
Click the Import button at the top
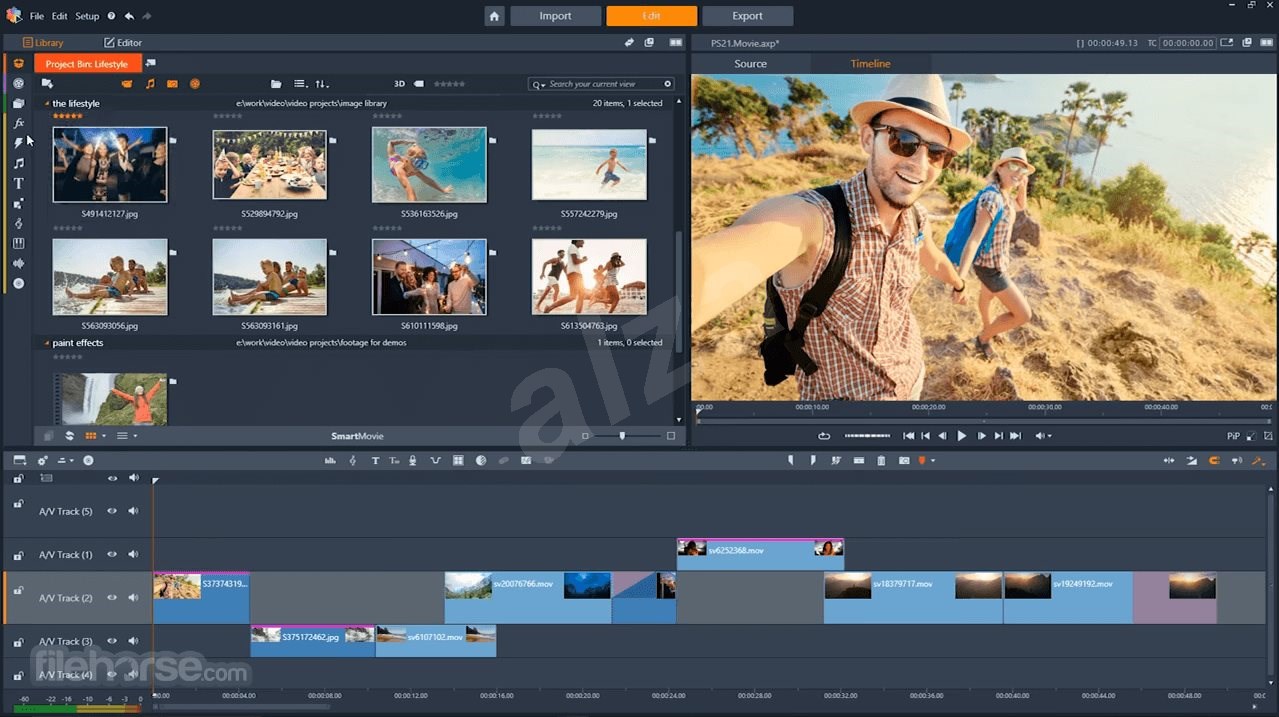pos(555,15)
